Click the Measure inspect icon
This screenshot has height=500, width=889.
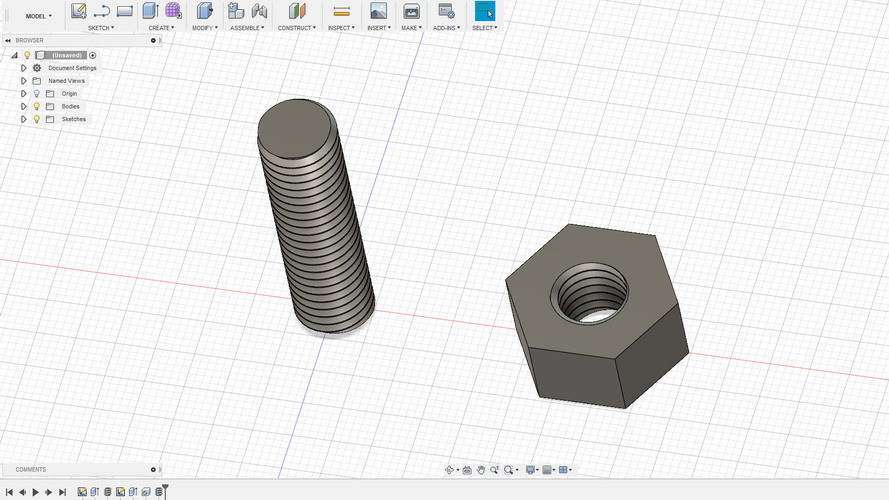click(341, 11)
